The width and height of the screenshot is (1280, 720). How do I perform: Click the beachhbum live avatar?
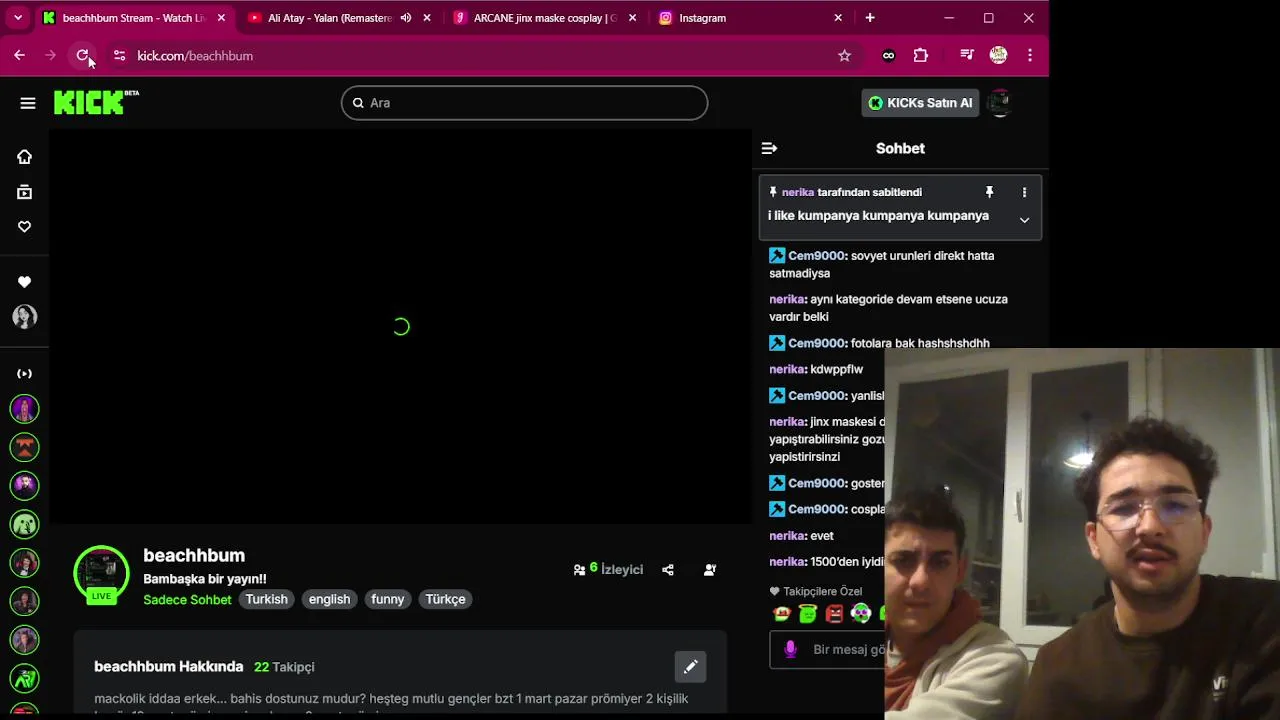pos(101,574)
